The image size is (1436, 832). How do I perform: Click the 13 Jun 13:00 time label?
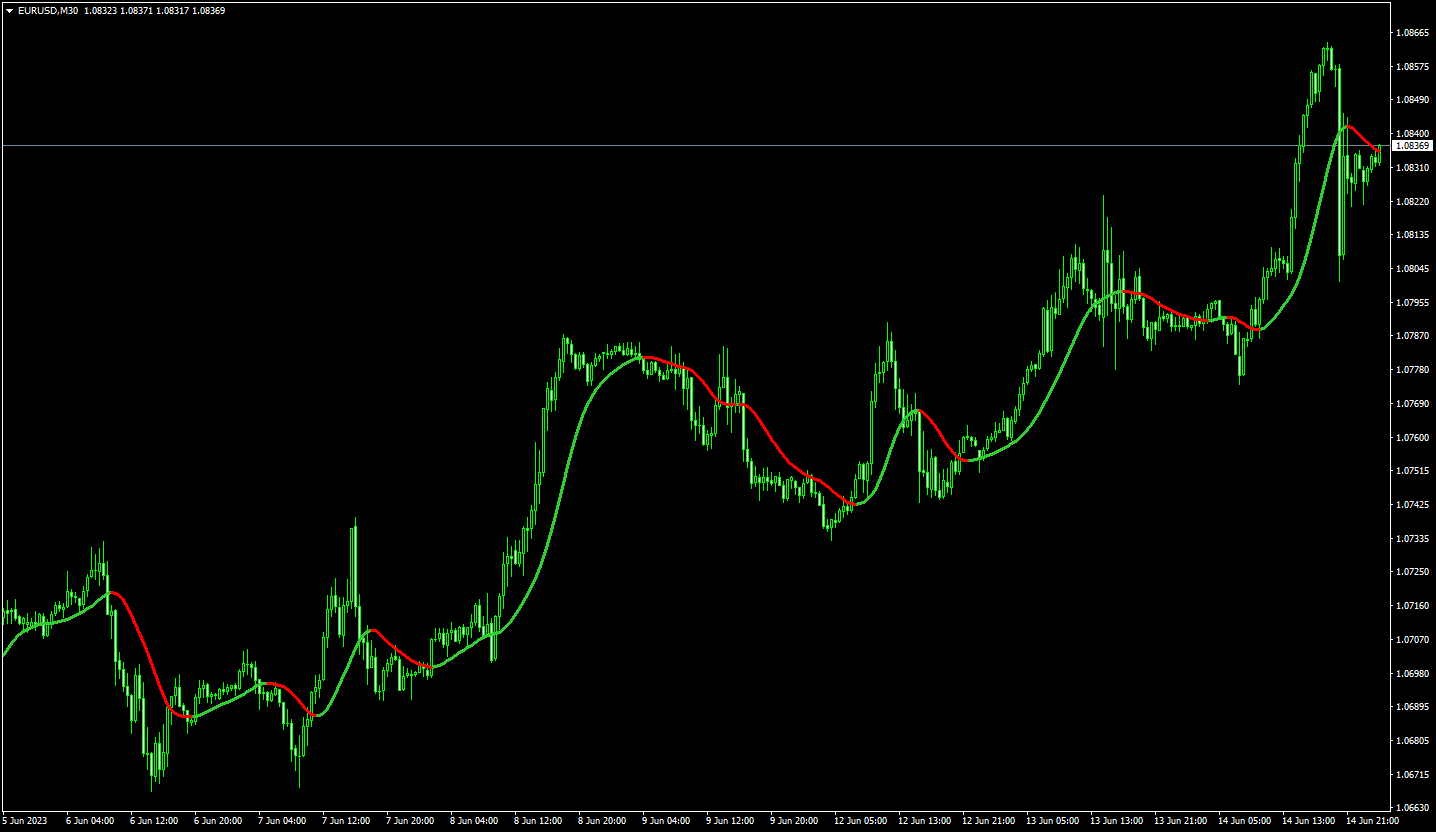pyautogui.click(x=1116, y=821)
